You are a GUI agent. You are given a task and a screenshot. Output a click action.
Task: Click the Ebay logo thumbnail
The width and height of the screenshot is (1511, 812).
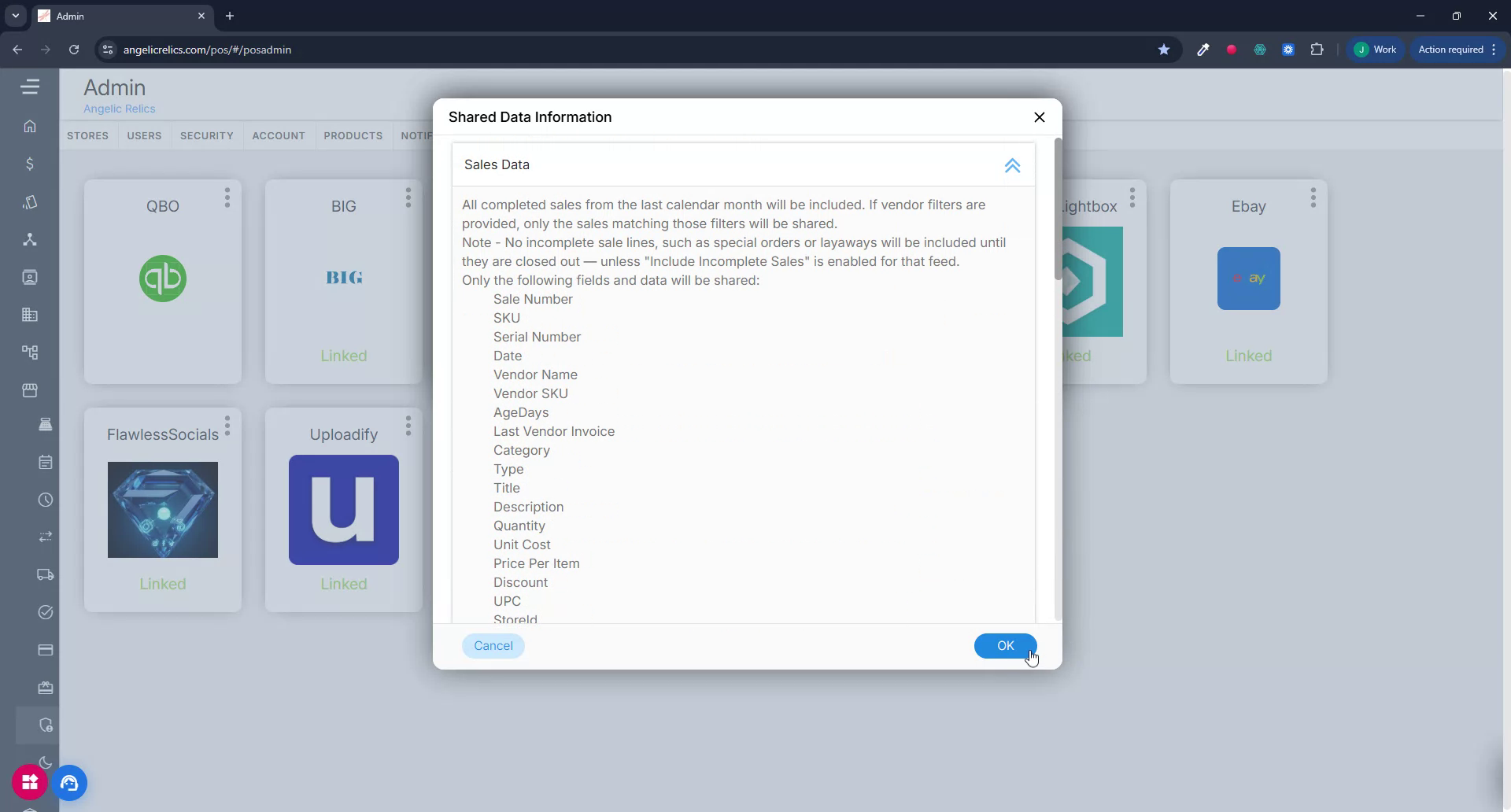pos(1249,279)
